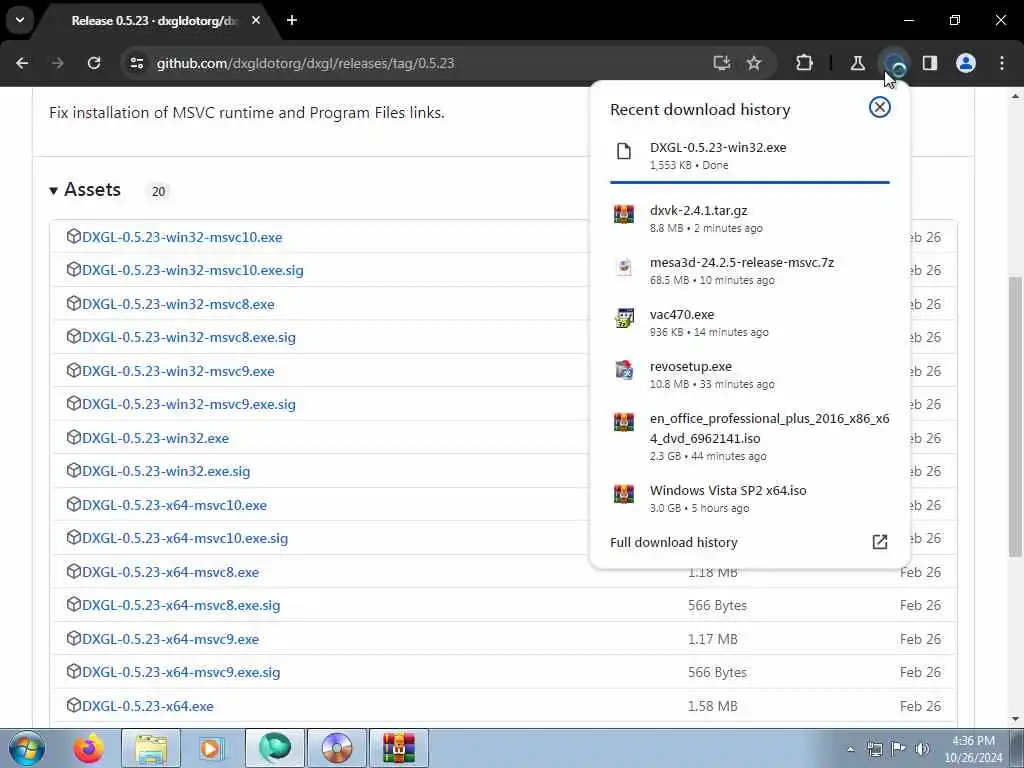Viewport: 1024px width, 768px height.
Task: Toggle the downloads toolbar button
Action: (895, 63)
